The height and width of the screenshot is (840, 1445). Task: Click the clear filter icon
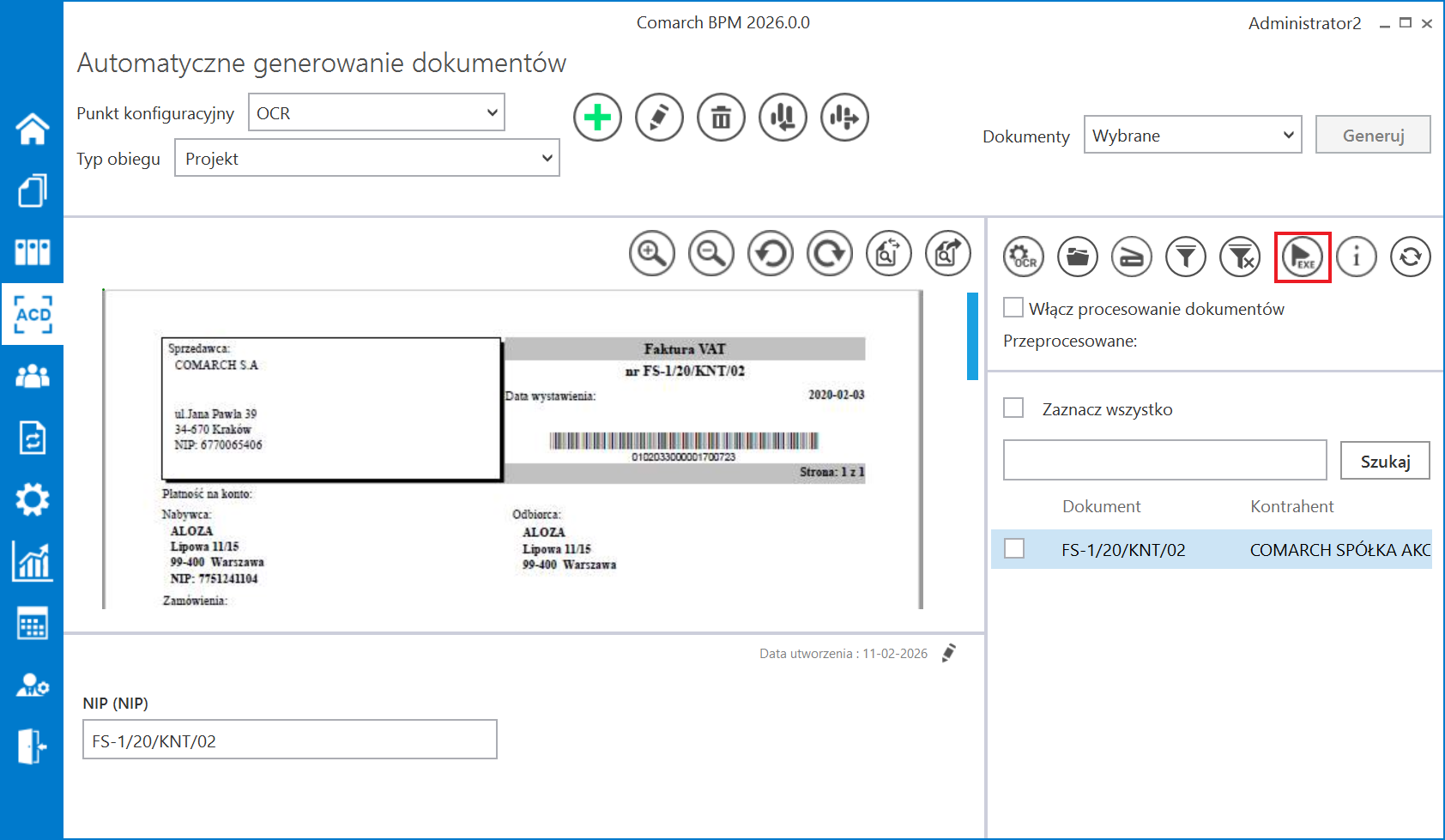pyautogui.click(x=1240, y=257)
